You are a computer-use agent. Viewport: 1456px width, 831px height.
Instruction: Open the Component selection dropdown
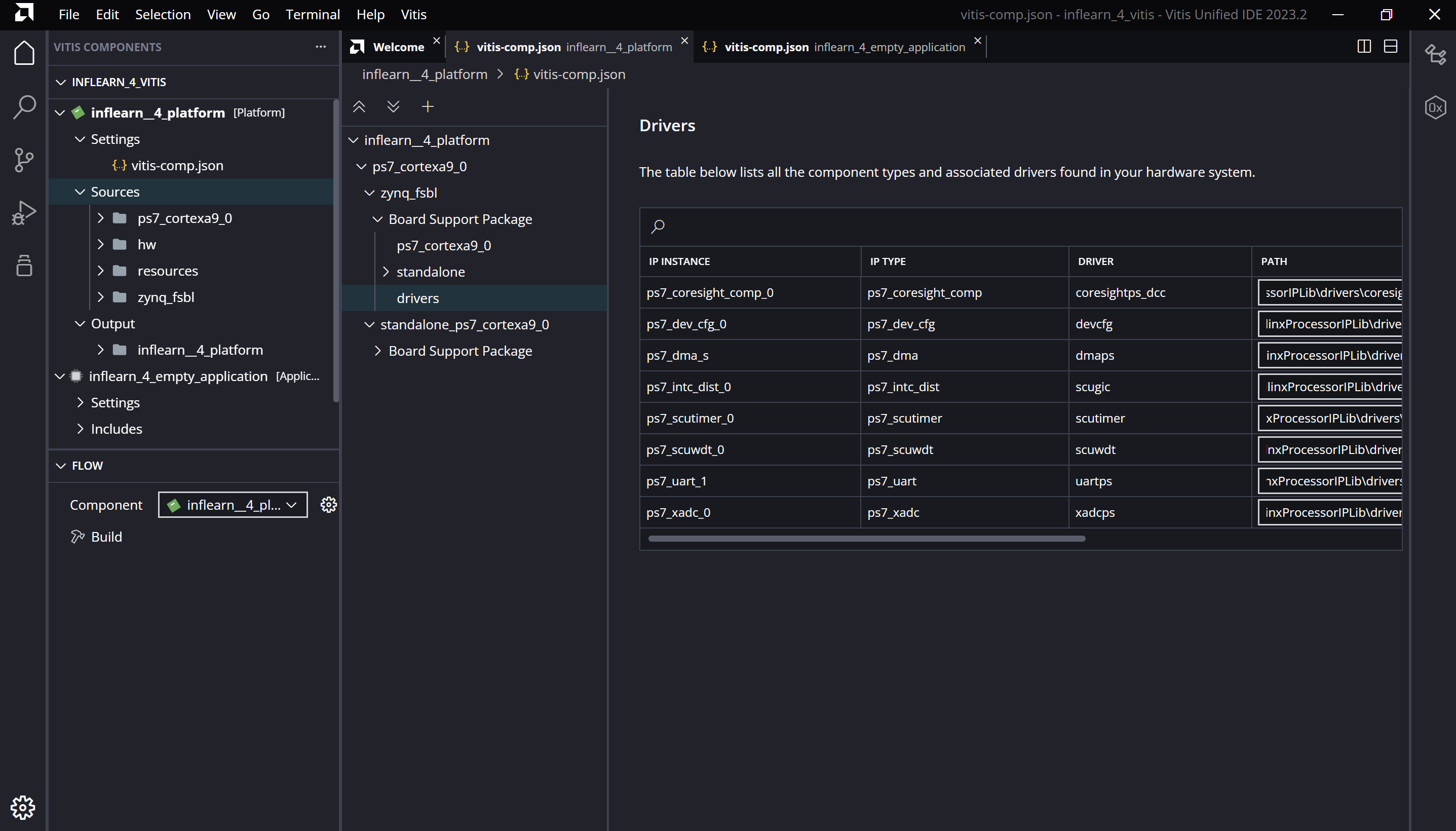(x=233, y=505)
